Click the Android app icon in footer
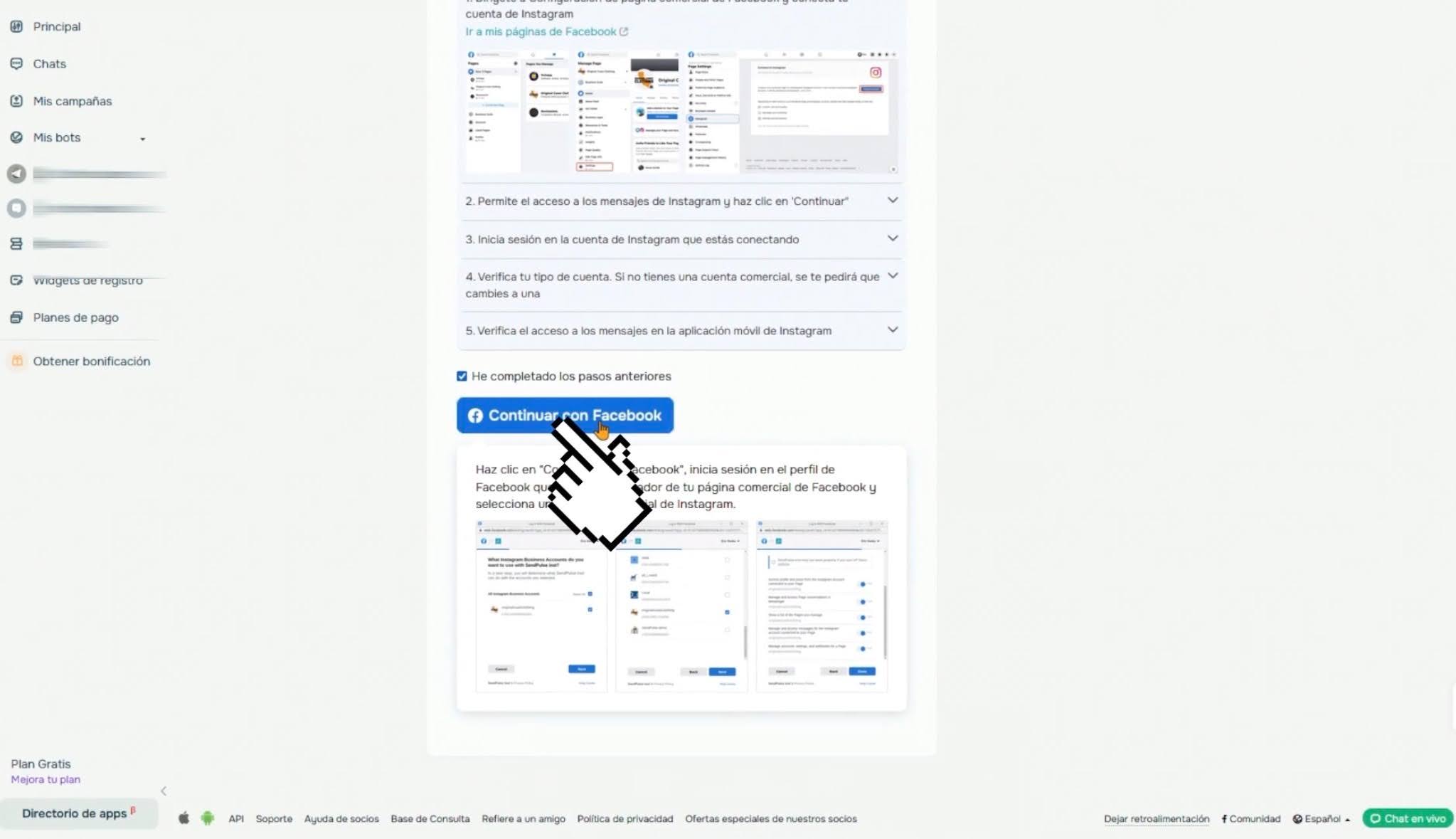Screen dimensions: 1456x839 (x=207, y=818)
